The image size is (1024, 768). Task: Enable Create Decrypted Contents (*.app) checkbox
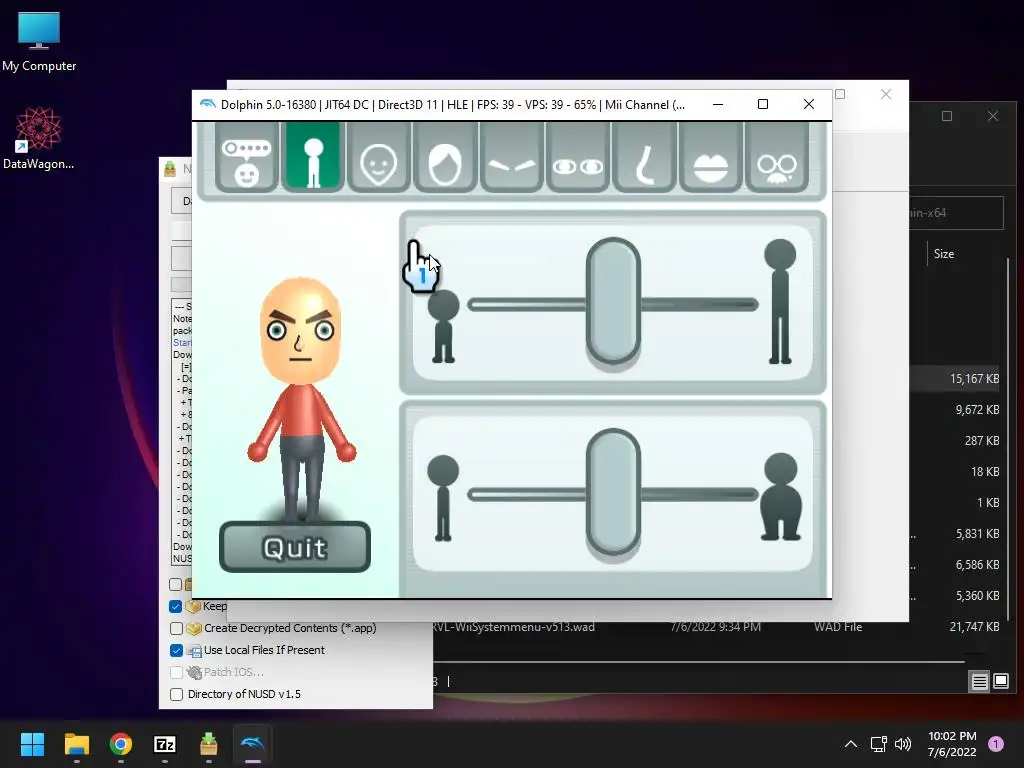click(176, 628)
